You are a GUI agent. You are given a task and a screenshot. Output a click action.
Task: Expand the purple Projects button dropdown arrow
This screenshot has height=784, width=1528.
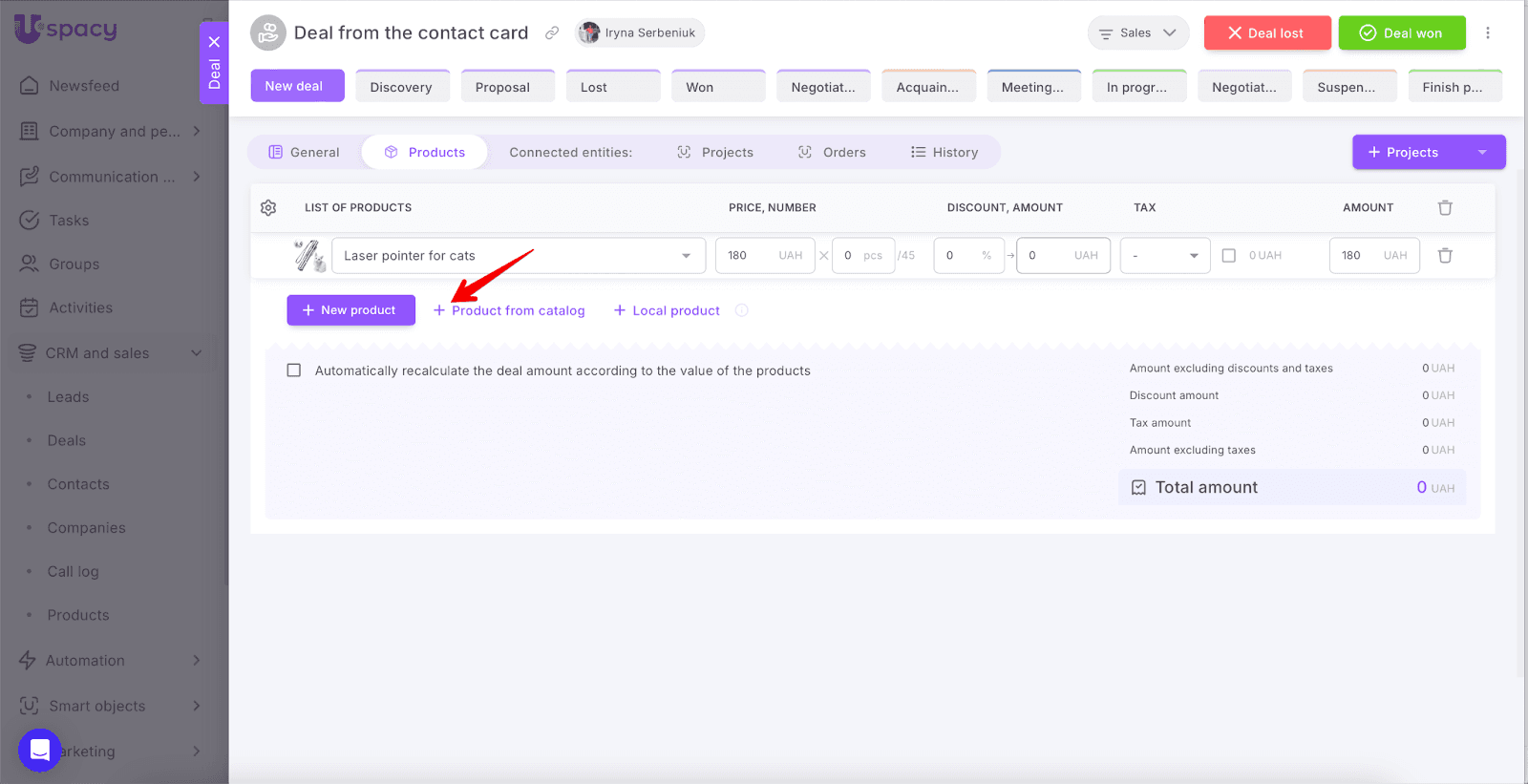coord(1482,153)
